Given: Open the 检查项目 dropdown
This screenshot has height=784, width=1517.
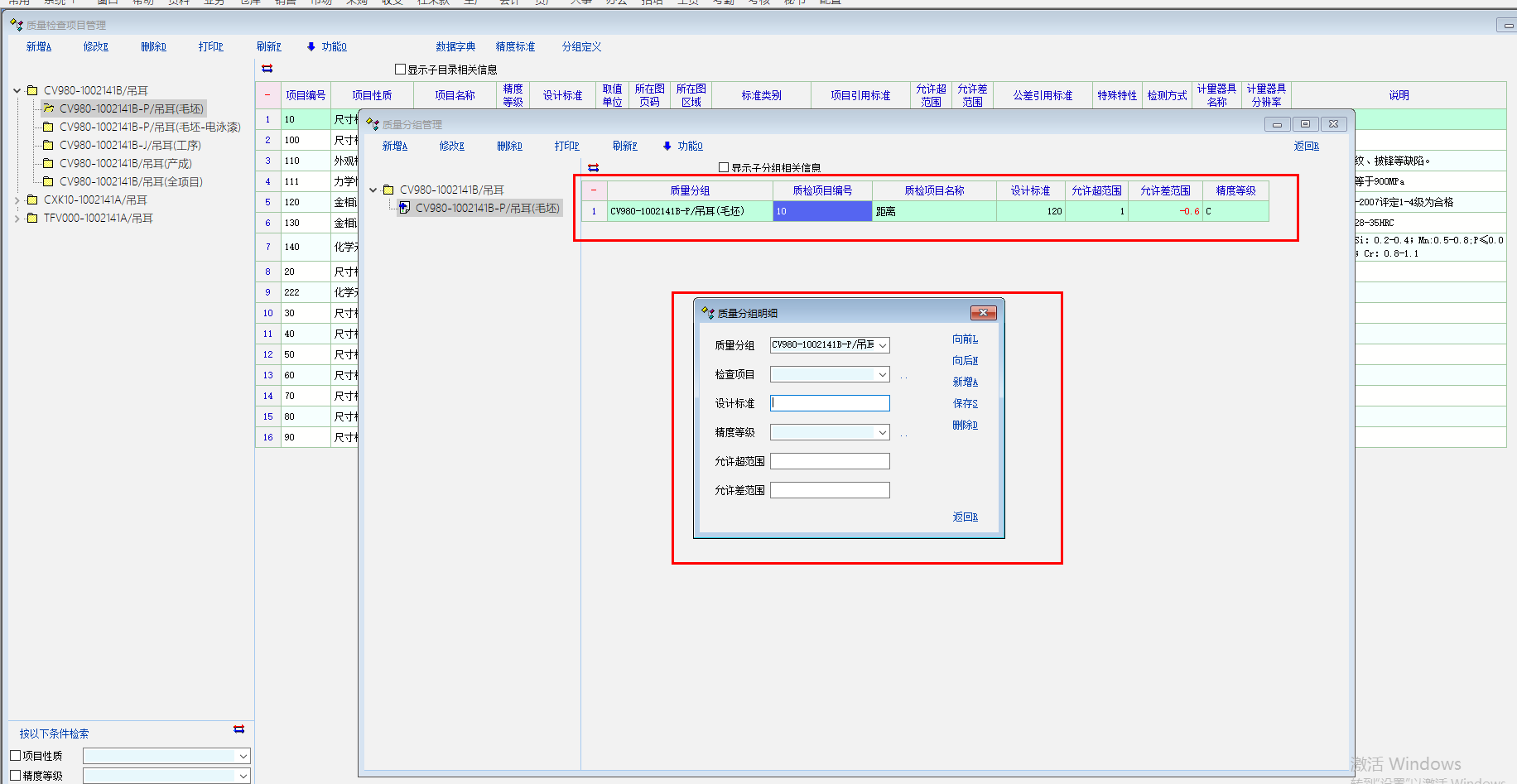Looking at the screenshot, I should click(883, 375).
